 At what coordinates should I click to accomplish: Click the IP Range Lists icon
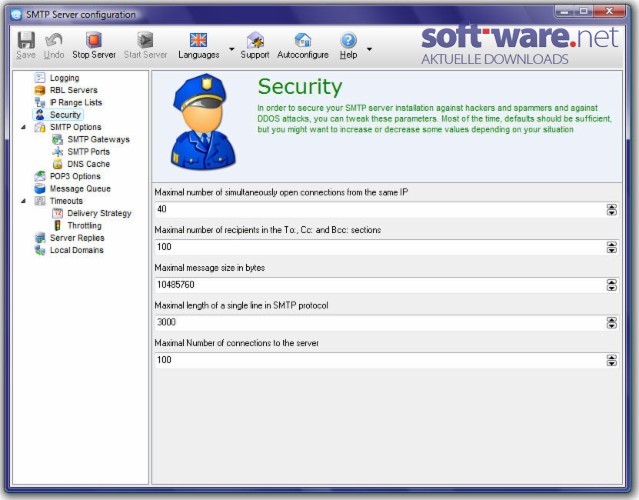(x=40, y=102)
